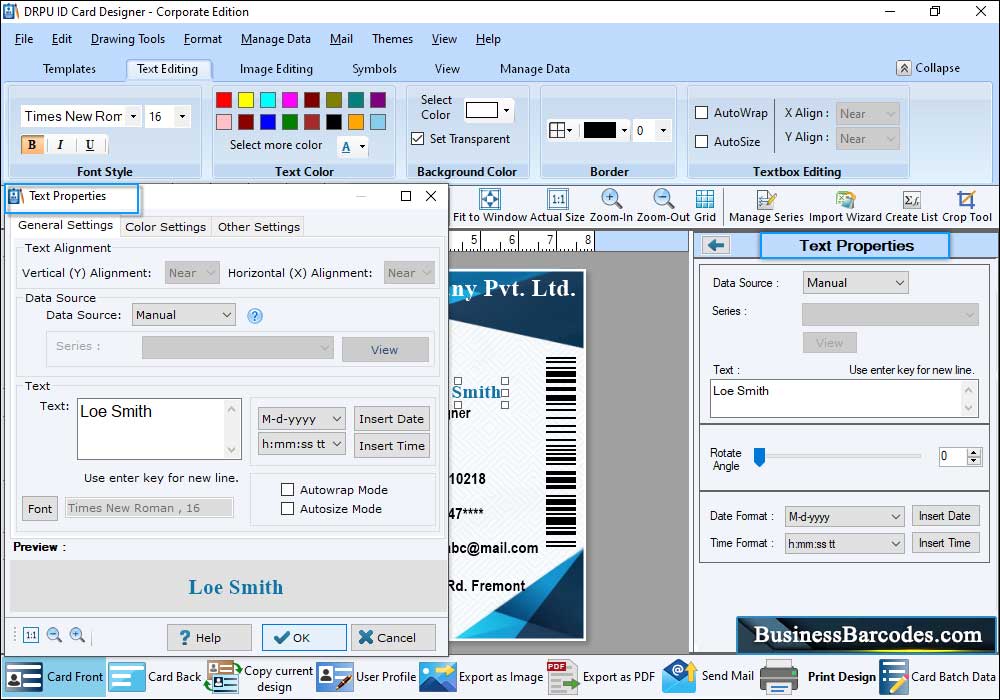
Task: Click back arrow in right Text Properties panel
Action: point(716,245)
